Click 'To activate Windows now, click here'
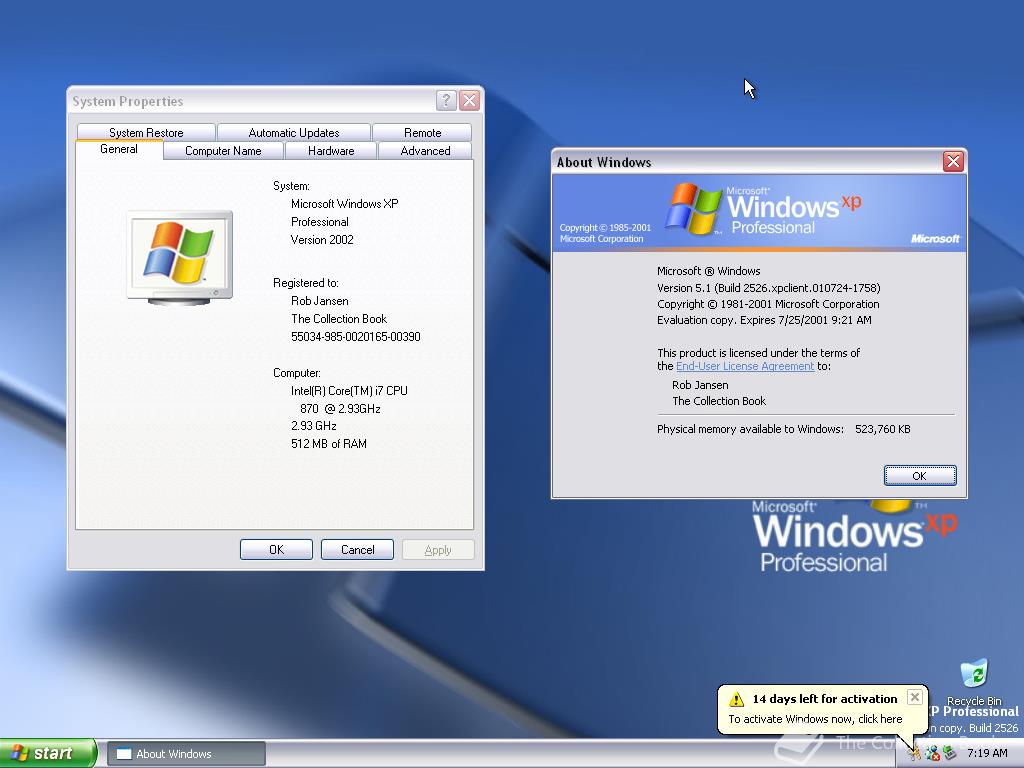The width and height of the screenshot is (1024, 768). point(815,719)
